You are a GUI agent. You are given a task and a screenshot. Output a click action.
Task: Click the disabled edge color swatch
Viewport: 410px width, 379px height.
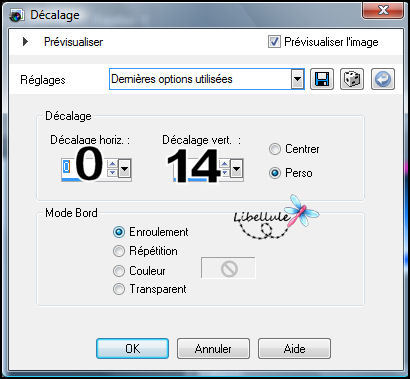point(228,268)
